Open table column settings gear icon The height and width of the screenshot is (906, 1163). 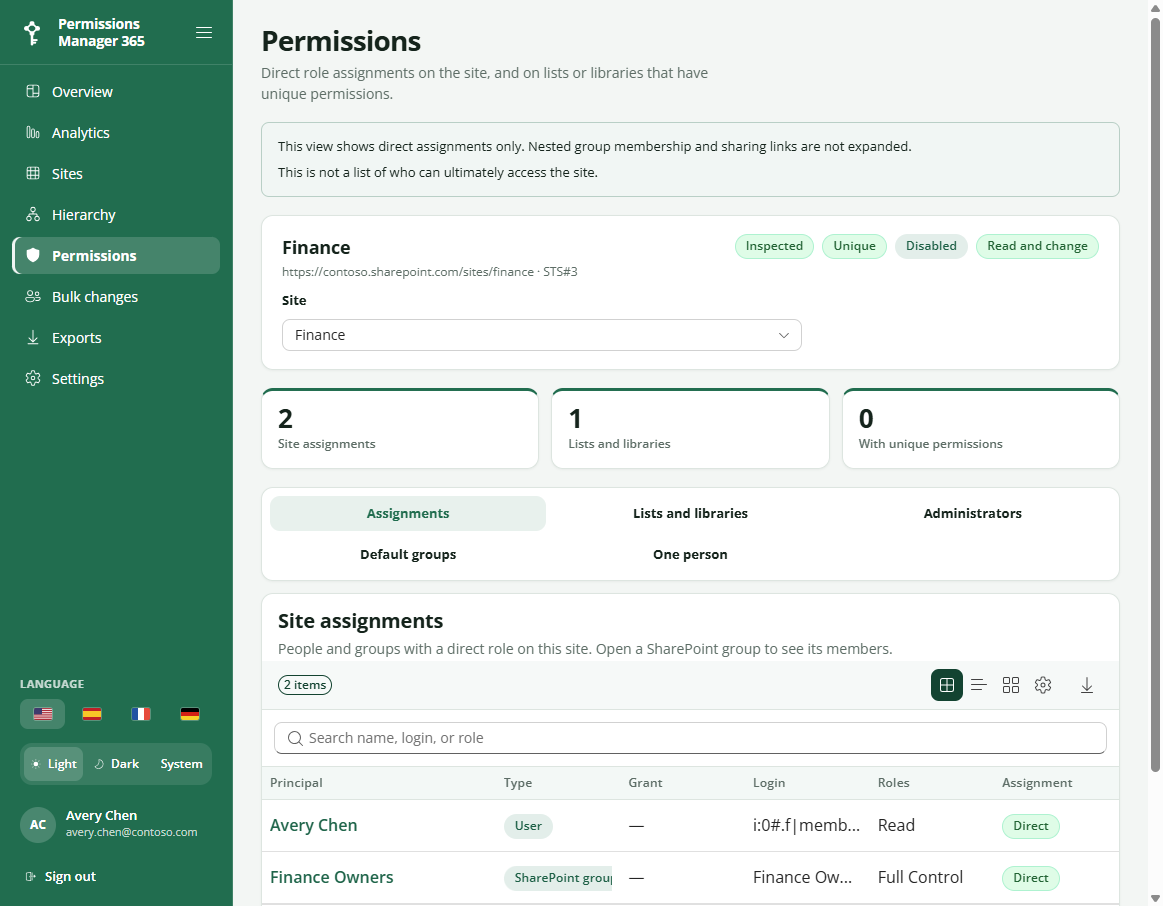pyautogui.click(x=1043, y=685)
